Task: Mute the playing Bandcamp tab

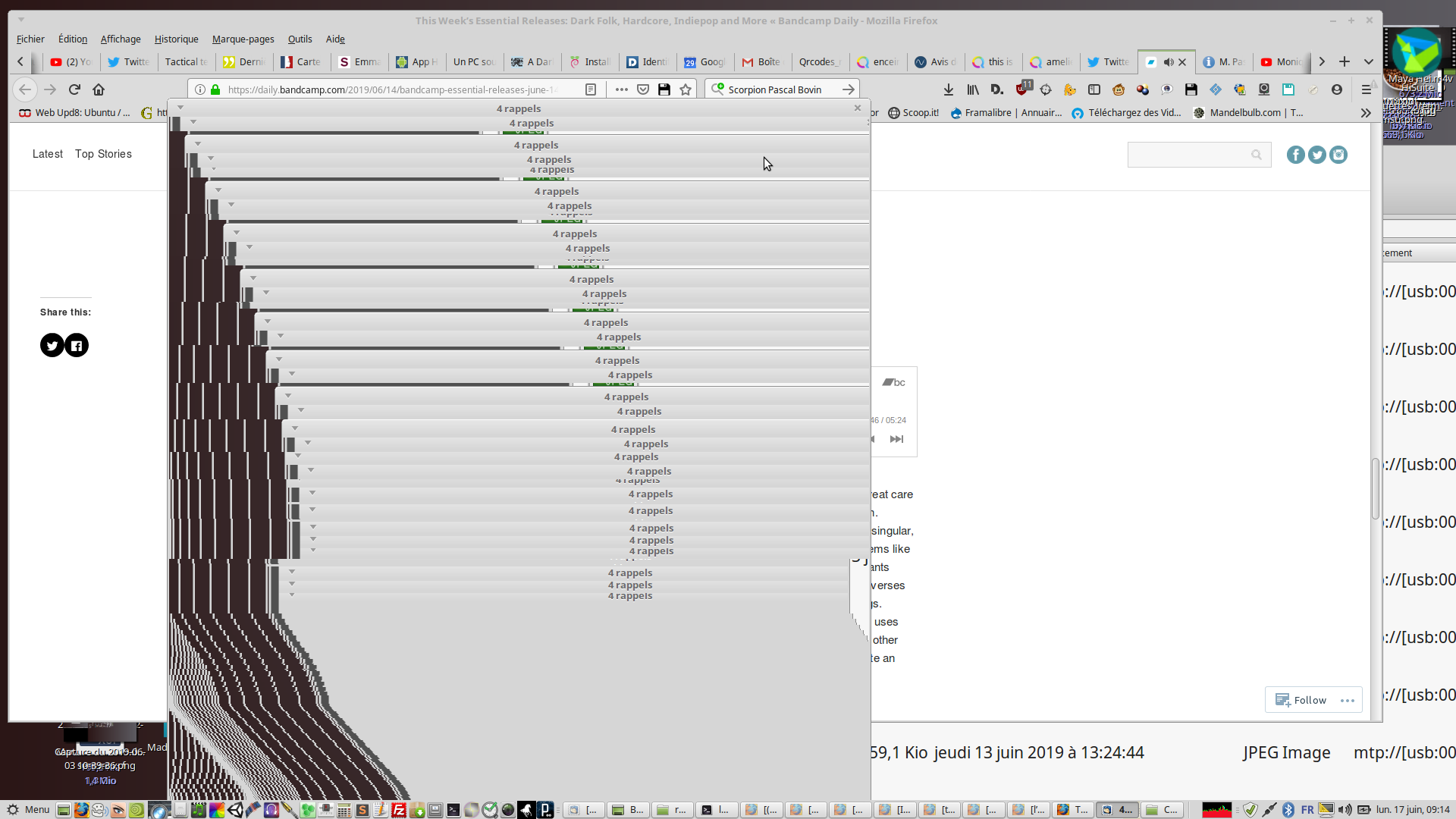Action: (1169, 62)
